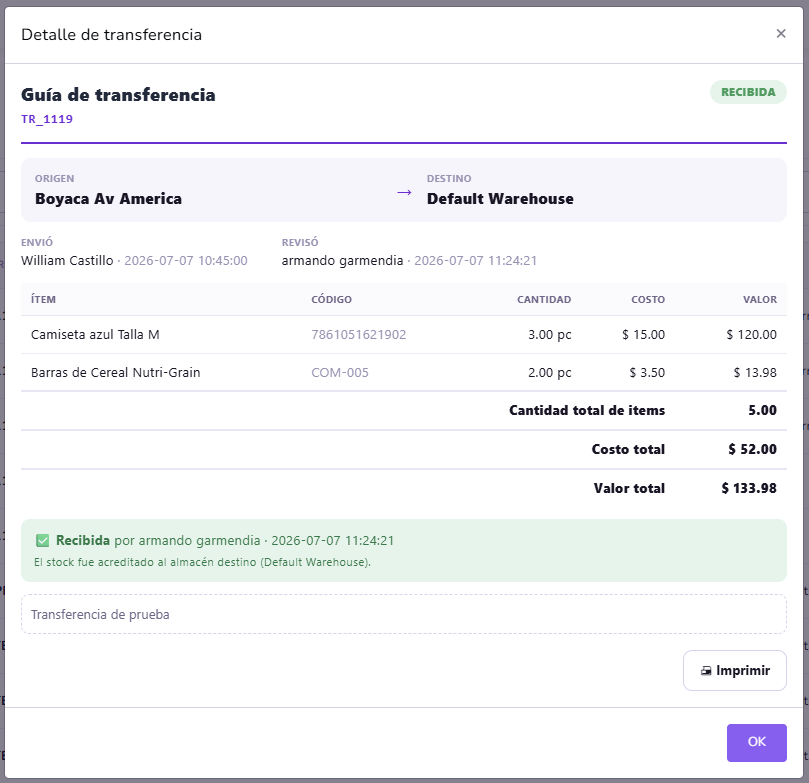Screen dimensions: 809x783
Task: Click the total quantity 5.00
Action: point(762,410)
